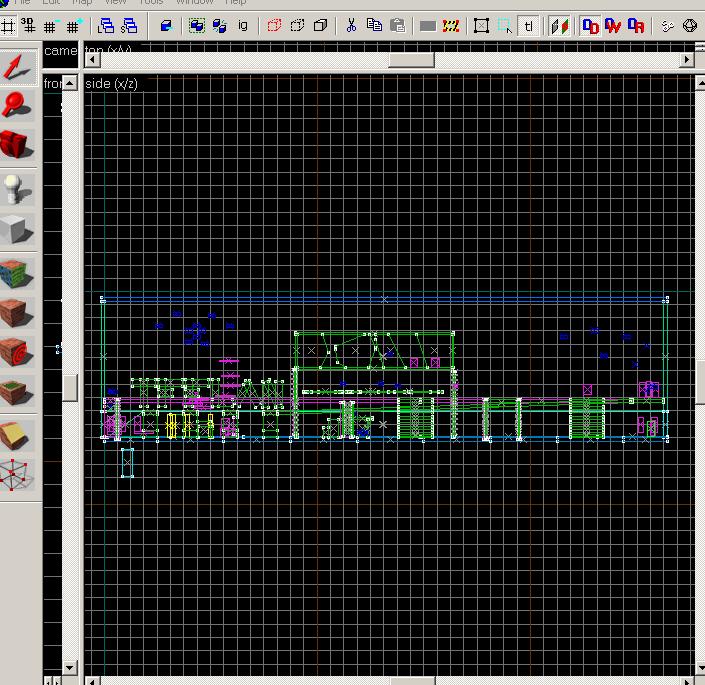Image resolution: width=705 pixels, height=685 pixels.
Task: Toggle the OR filter button
Action: click(636, 26)
